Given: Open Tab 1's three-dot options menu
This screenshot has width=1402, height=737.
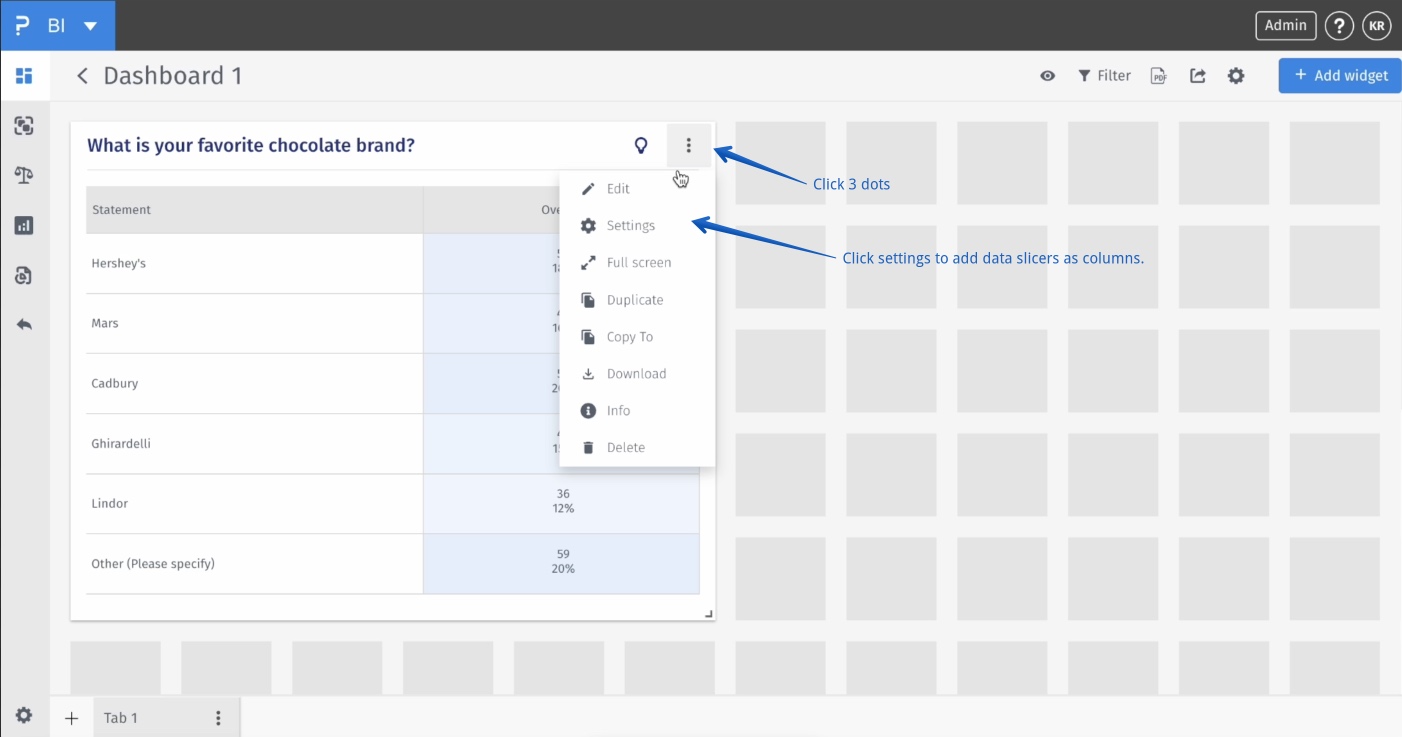Looking at the screenshot, I should click(x=217, y=717).
